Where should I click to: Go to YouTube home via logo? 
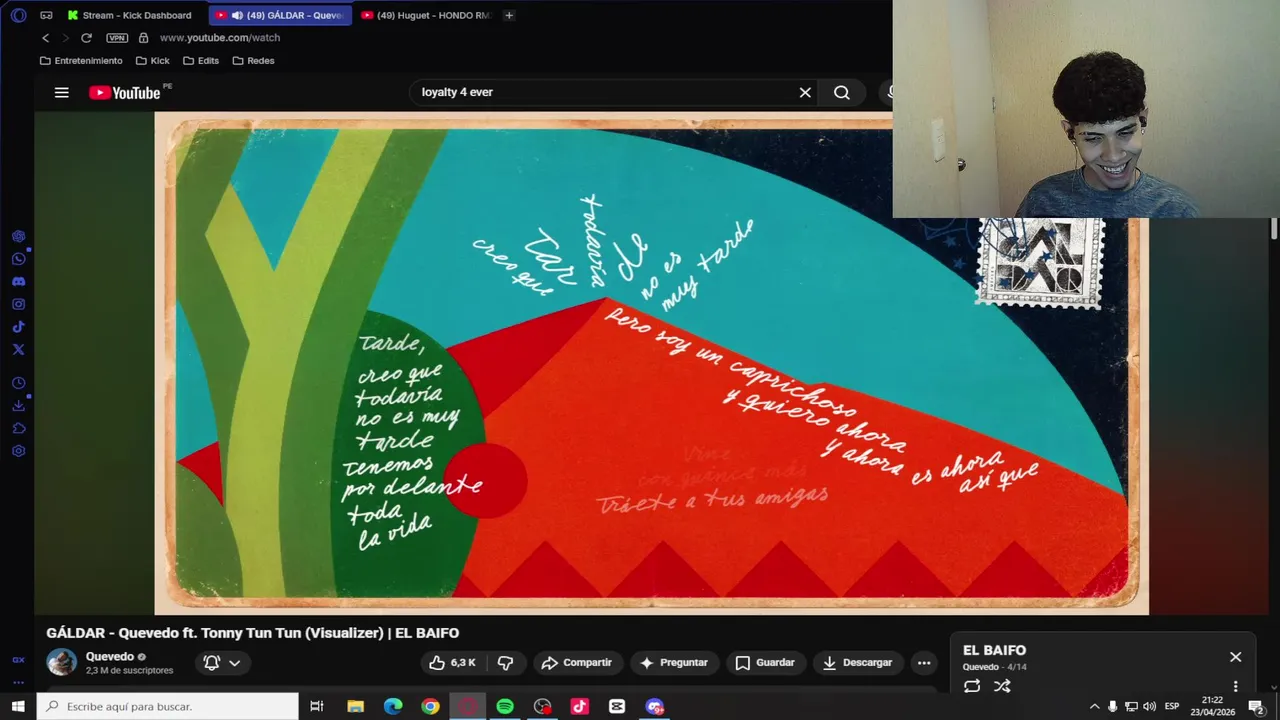(x=125, y=92)
